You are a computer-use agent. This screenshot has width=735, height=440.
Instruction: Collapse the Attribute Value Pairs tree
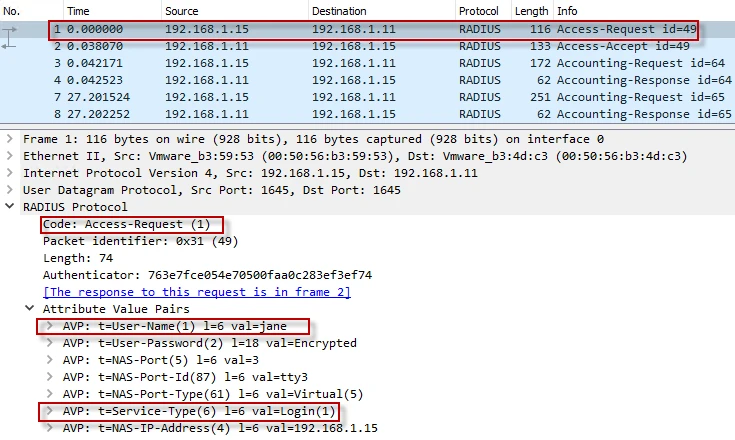tap(31, 309)
